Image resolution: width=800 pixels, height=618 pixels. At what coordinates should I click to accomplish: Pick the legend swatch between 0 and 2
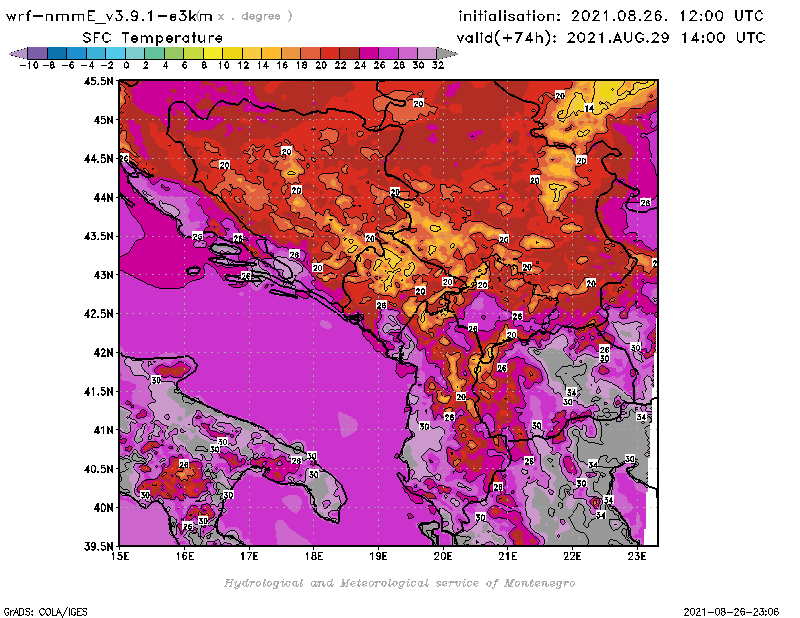point(135,53)
